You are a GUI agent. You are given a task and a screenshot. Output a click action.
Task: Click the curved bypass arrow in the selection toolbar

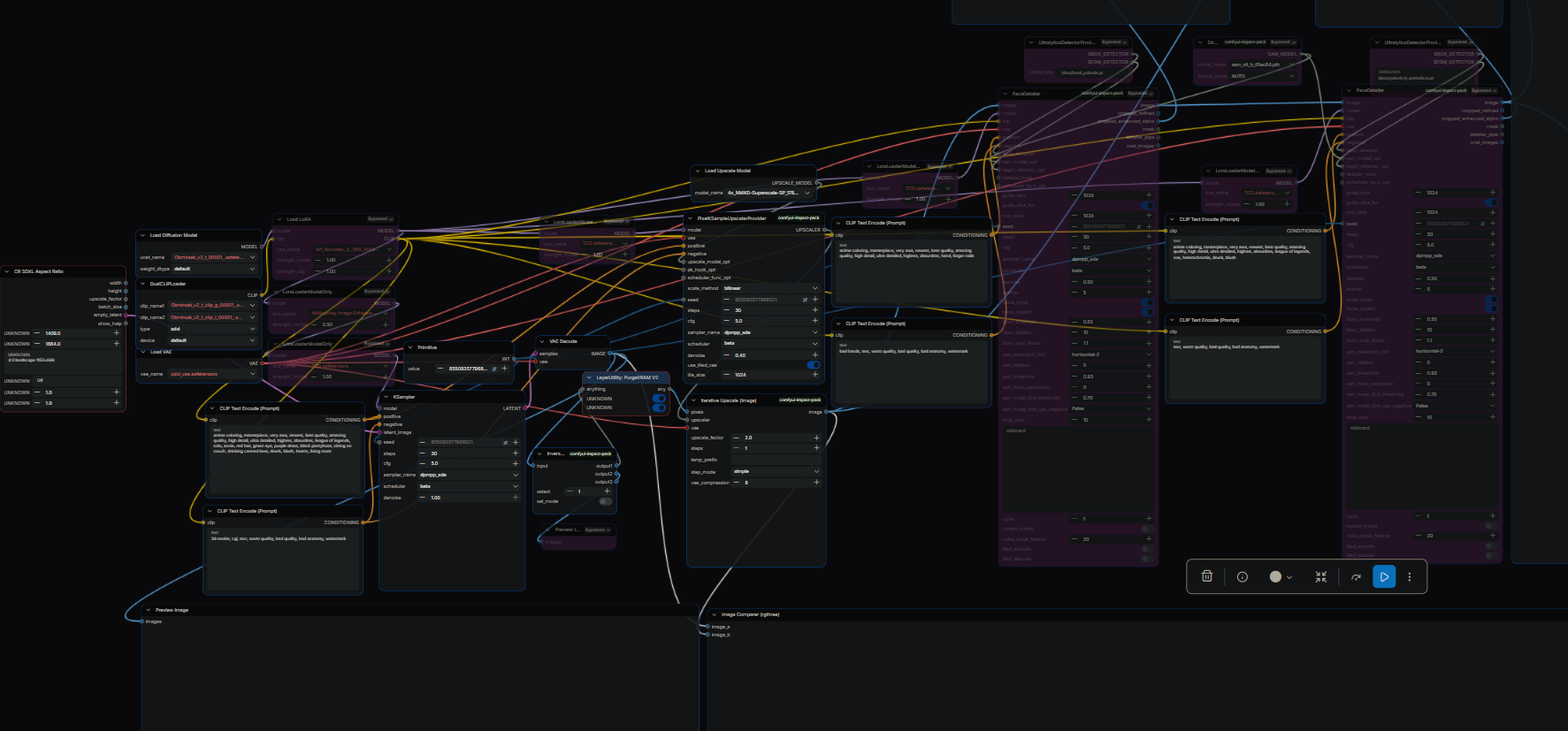tap(1356, 576)
